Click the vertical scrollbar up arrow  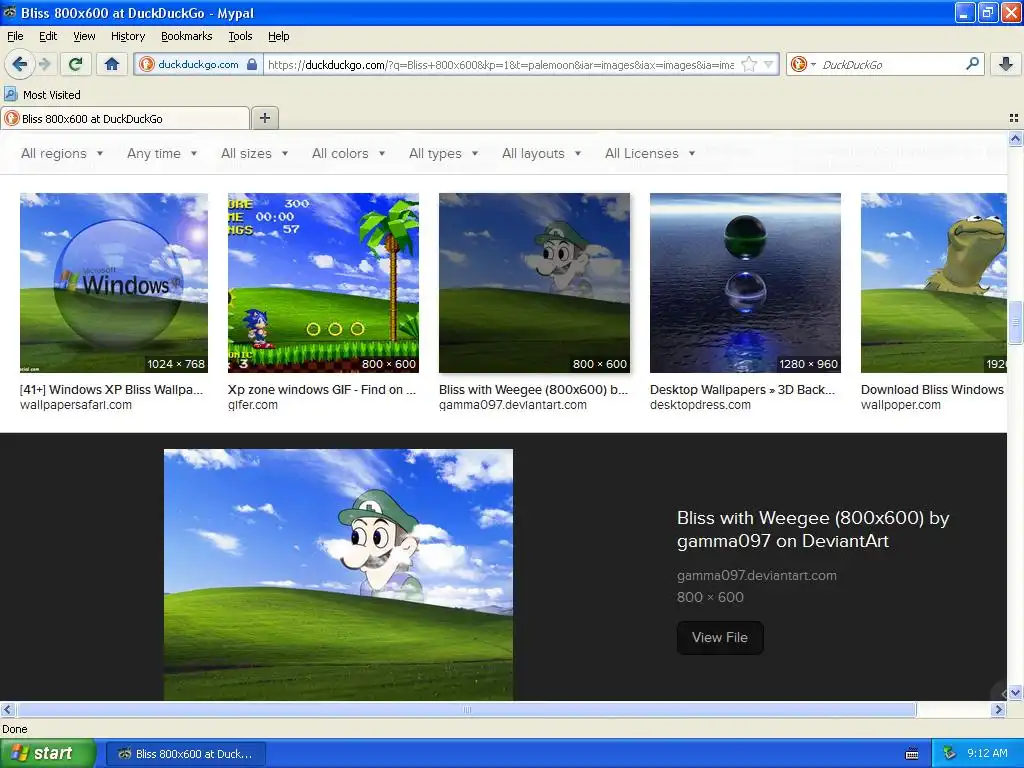click(1015, 138)
